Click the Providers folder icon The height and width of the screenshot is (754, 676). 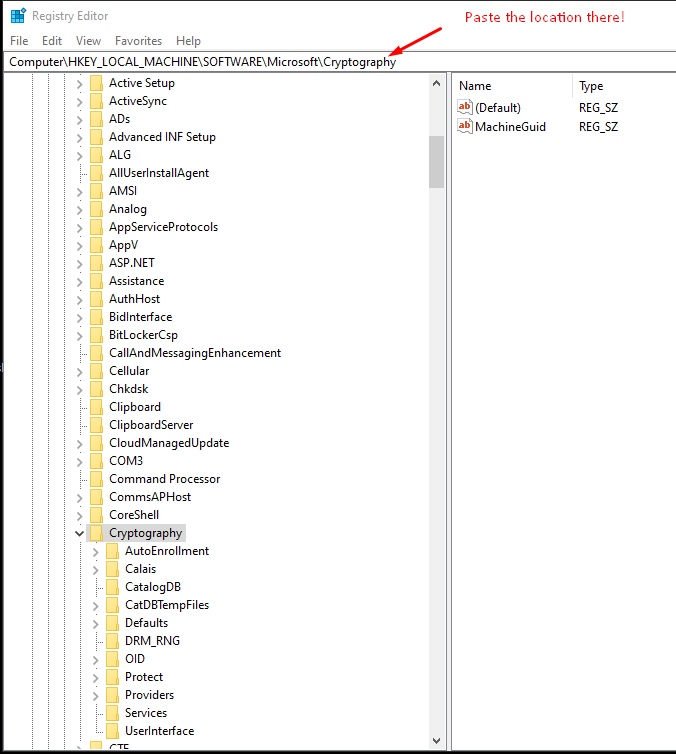113,695
